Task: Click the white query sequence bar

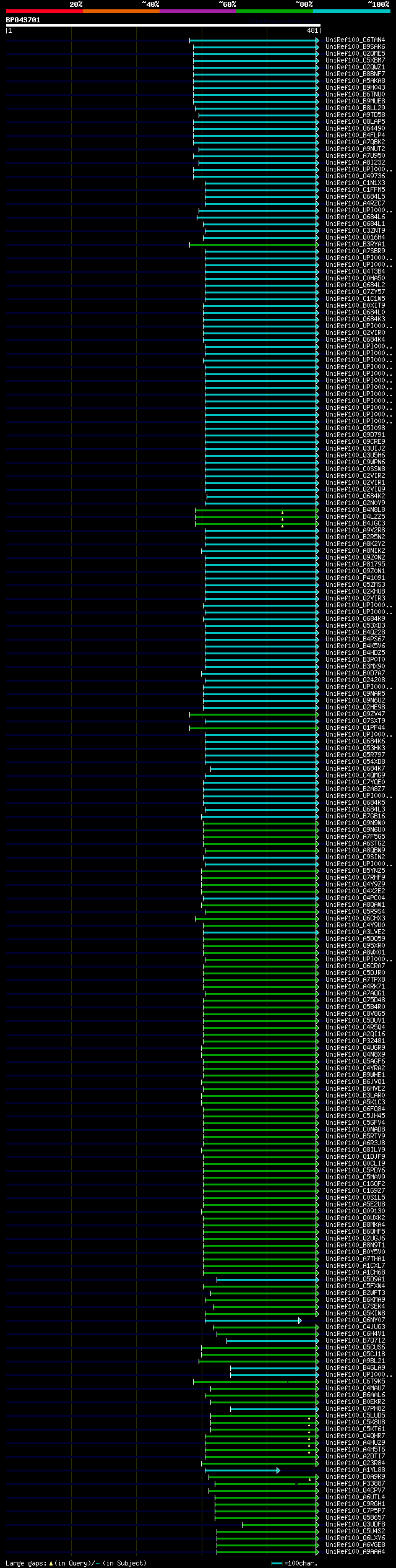Action: pos(163,25)
